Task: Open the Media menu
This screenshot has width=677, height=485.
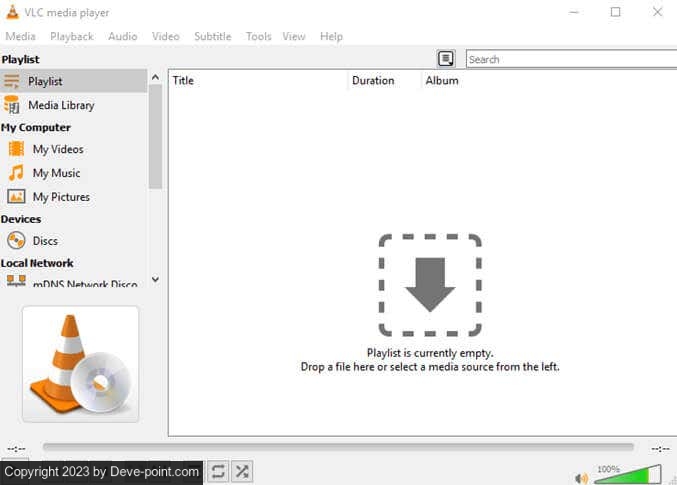Action: click(20, 36)
